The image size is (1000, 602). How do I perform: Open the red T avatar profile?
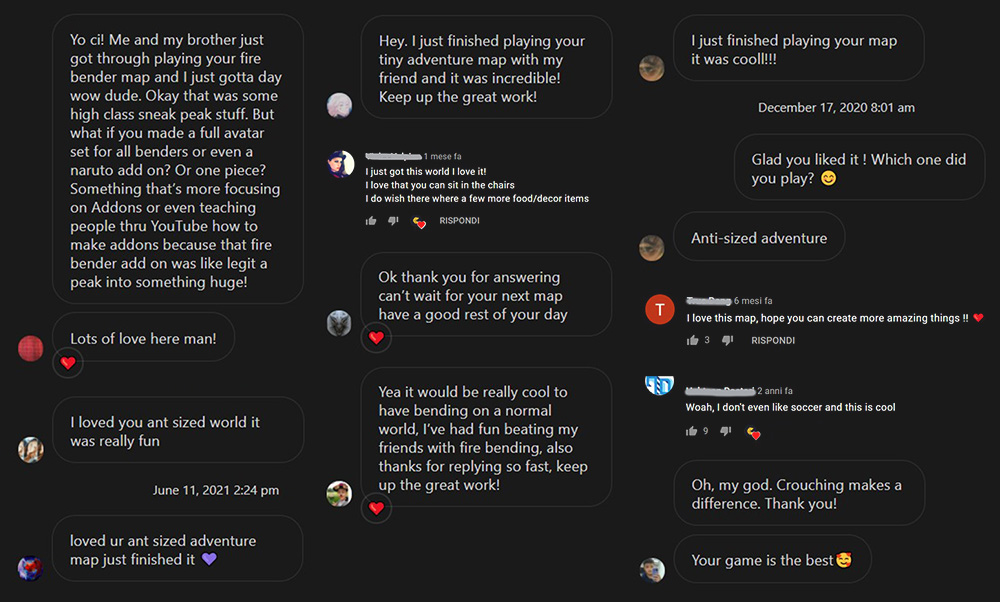[660, 309]
